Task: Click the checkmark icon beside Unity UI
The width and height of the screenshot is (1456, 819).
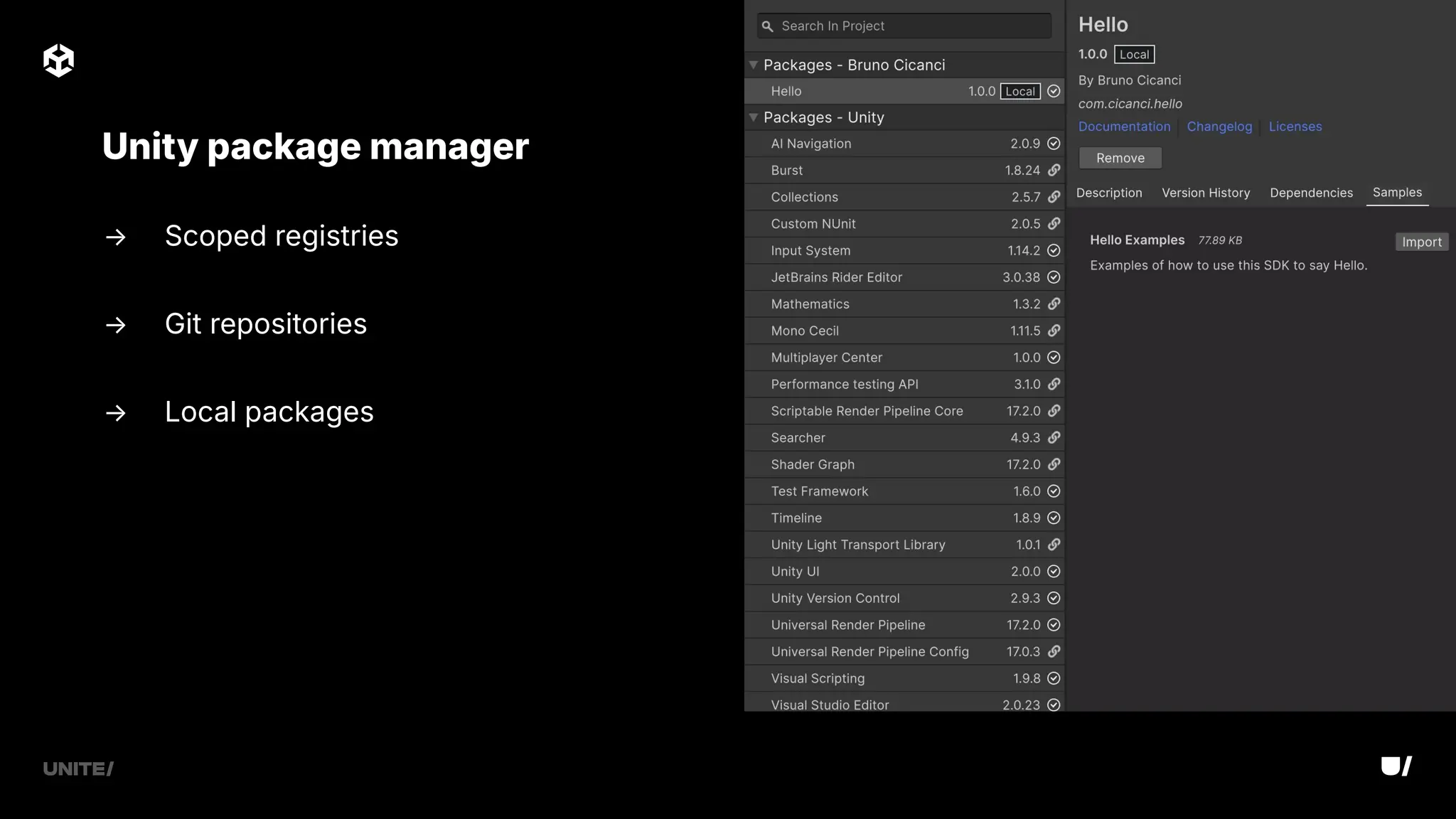Action: point(1054,572)
